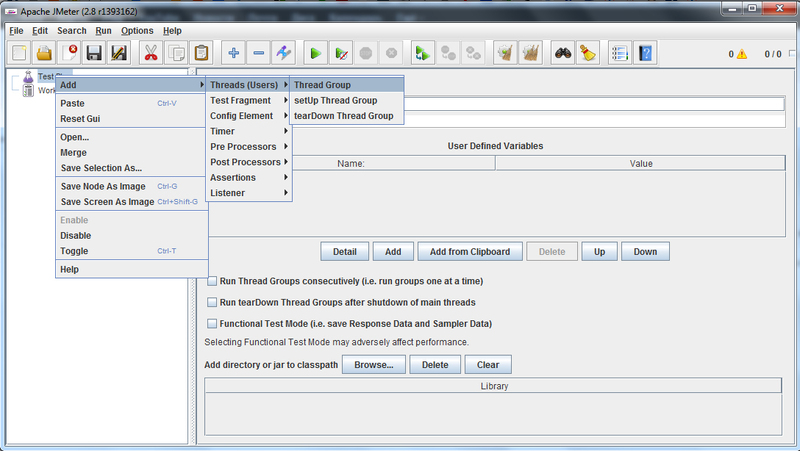Save the test plan with floppy icon
This screenshot has height=451, width=800.
pos(94,53)
